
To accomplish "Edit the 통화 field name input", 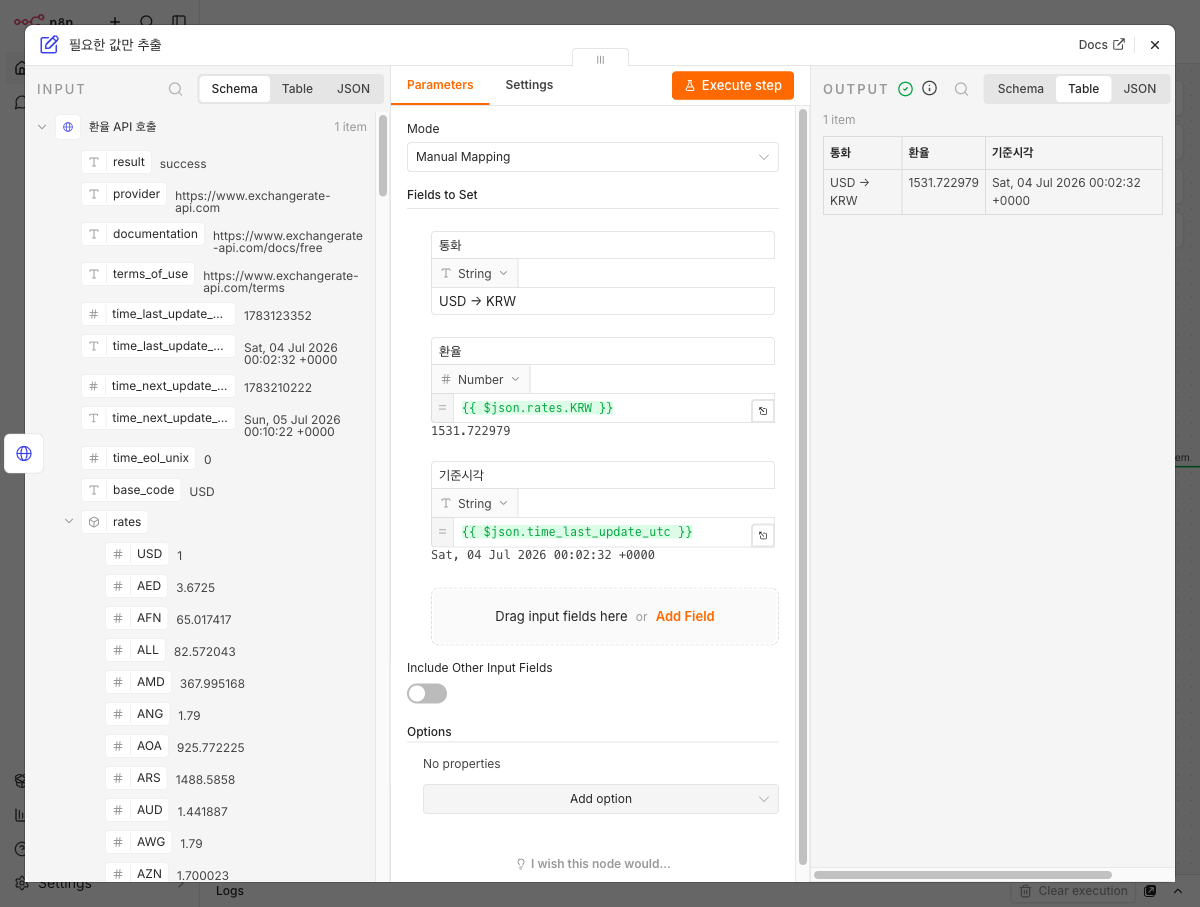I will 603,245.
